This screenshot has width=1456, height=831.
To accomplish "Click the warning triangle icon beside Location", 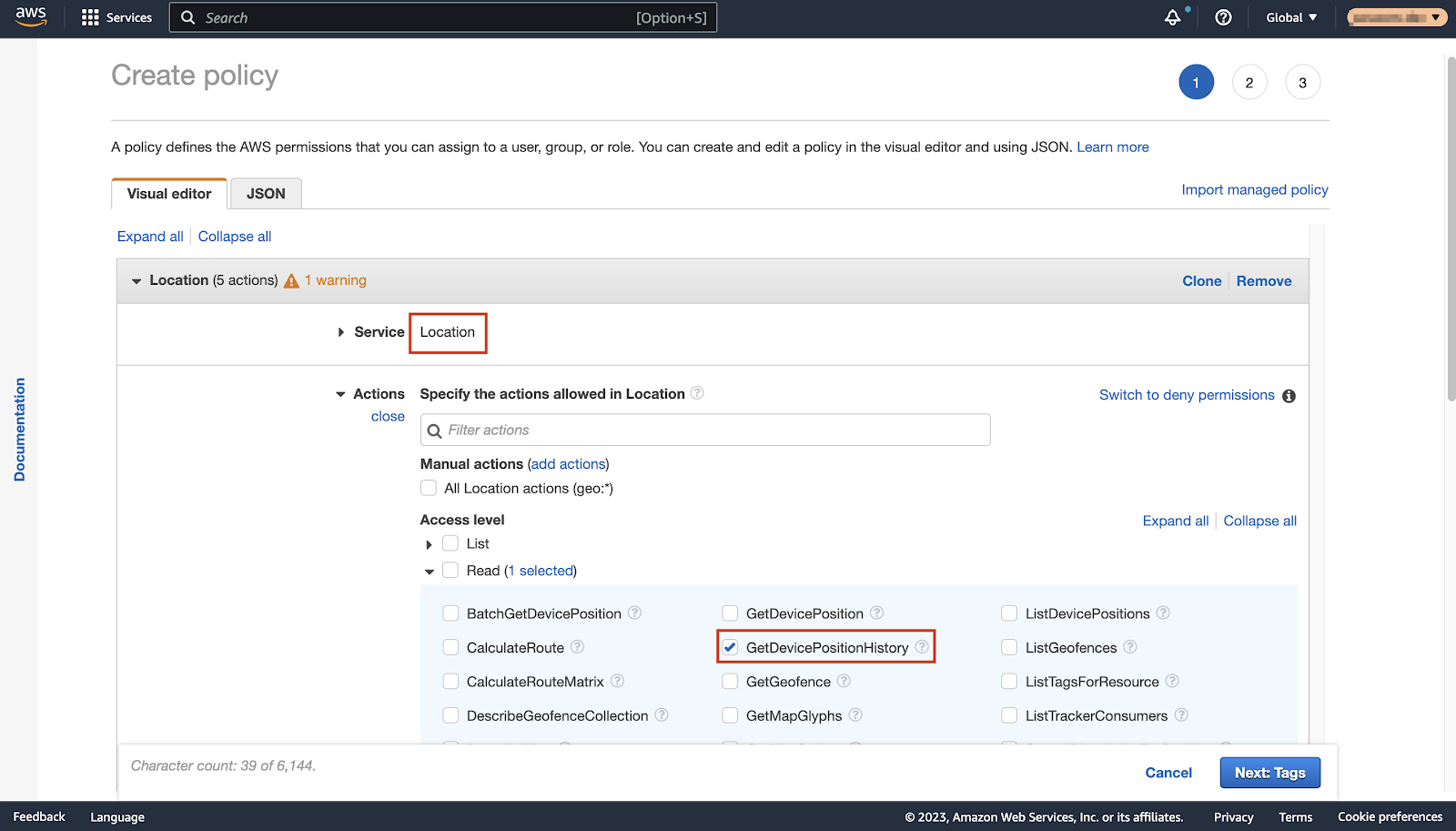I will point(291,281).
